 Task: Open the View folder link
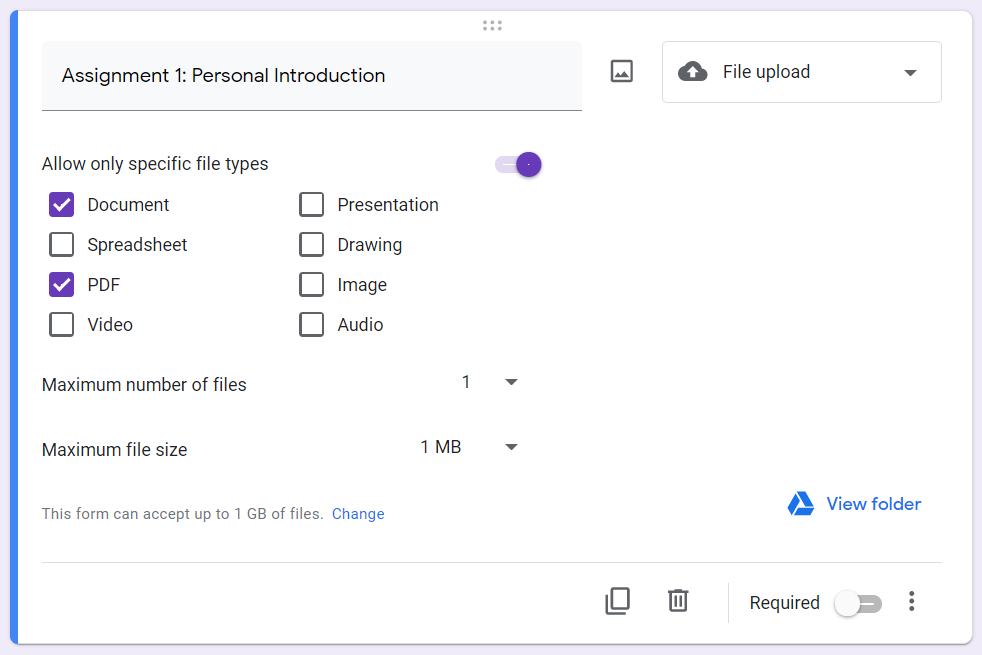point(873,504)
